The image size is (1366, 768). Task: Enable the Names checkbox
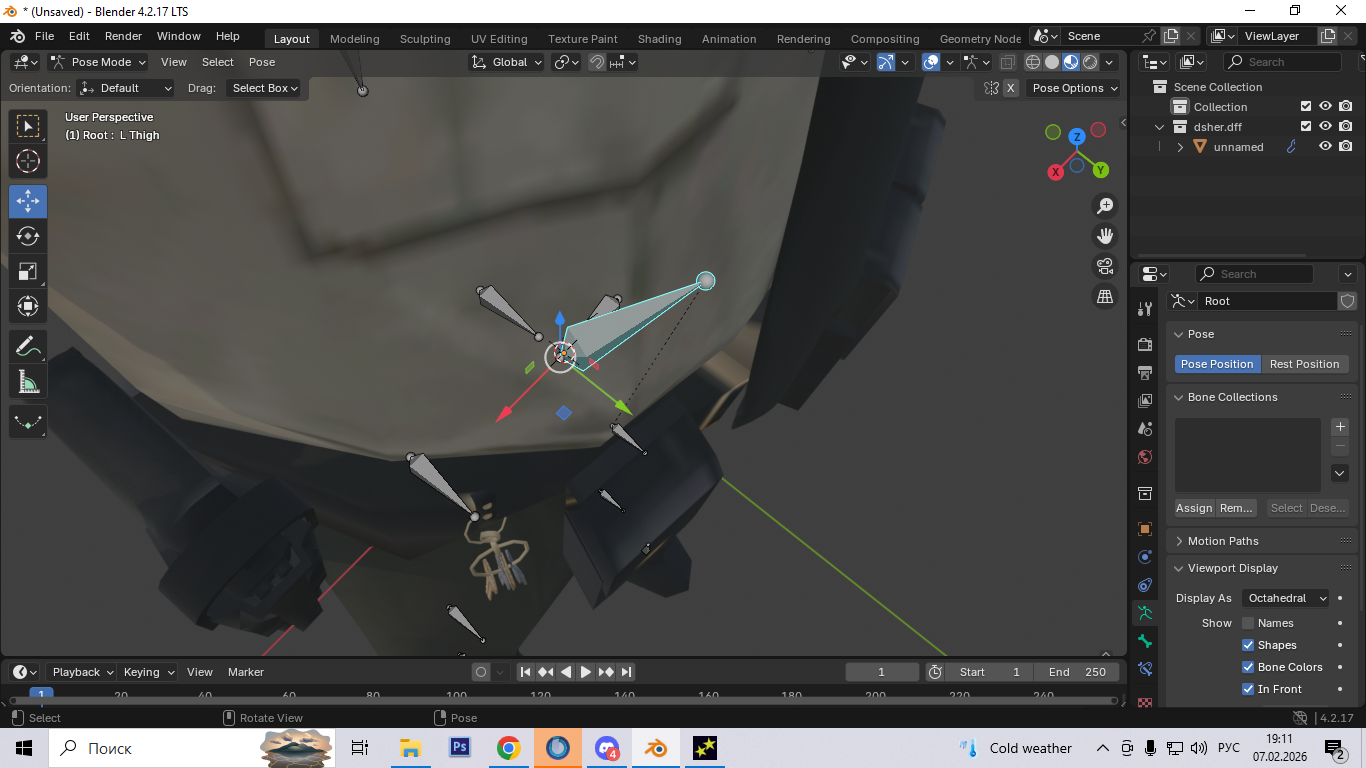1248,623
